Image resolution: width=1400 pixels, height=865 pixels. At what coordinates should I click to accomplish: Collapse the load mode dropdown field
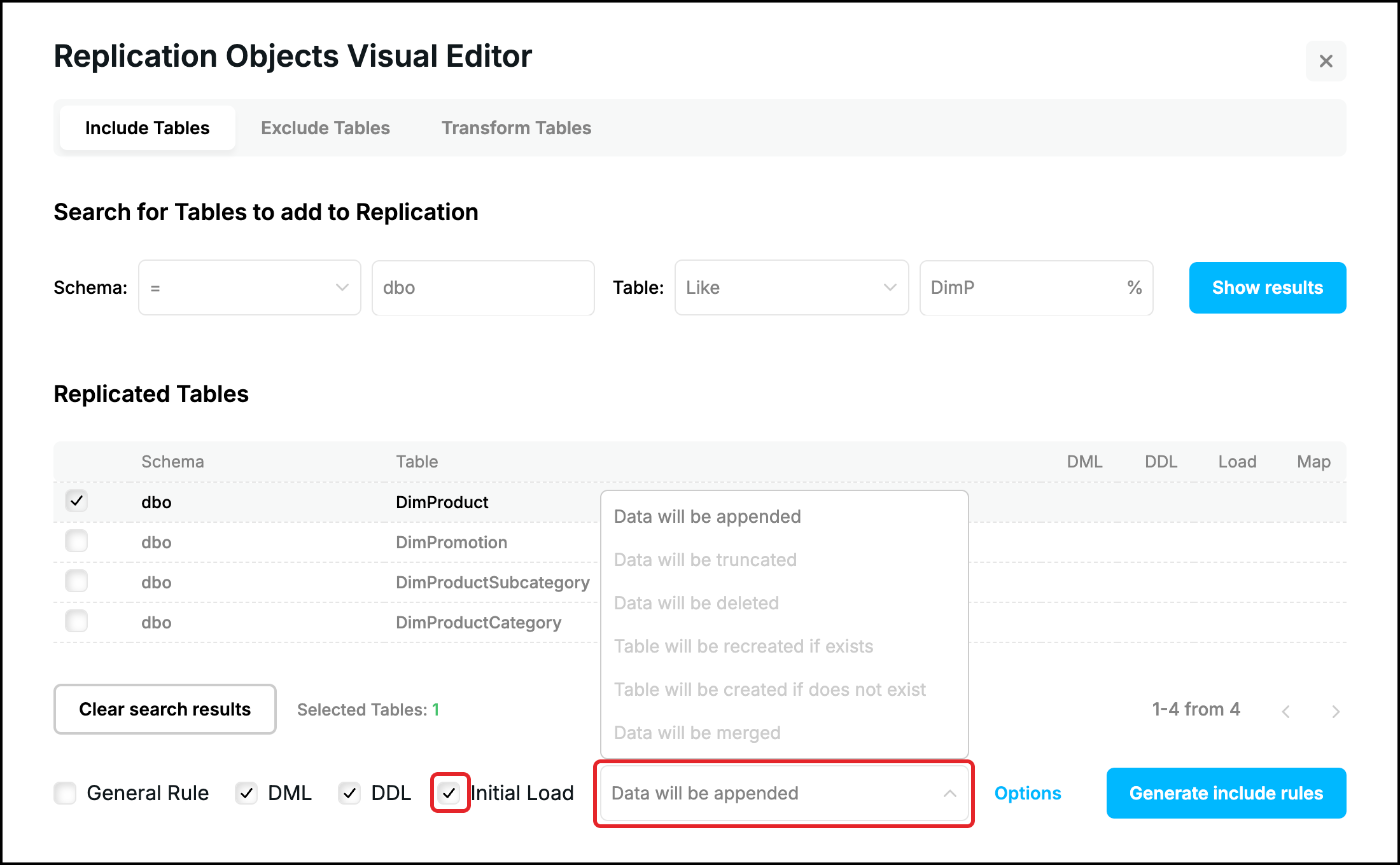[x=785, y=794]
